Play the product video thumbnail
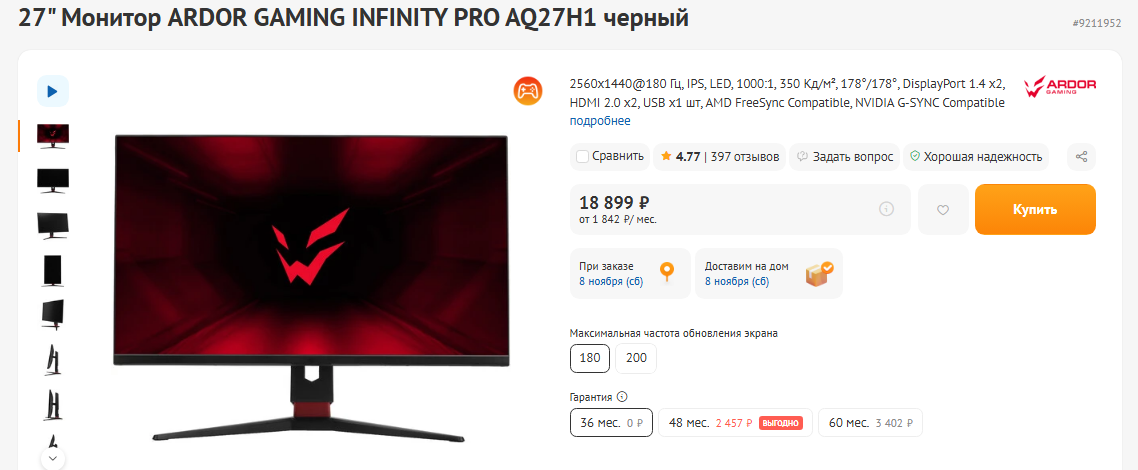 pos(53,91)
